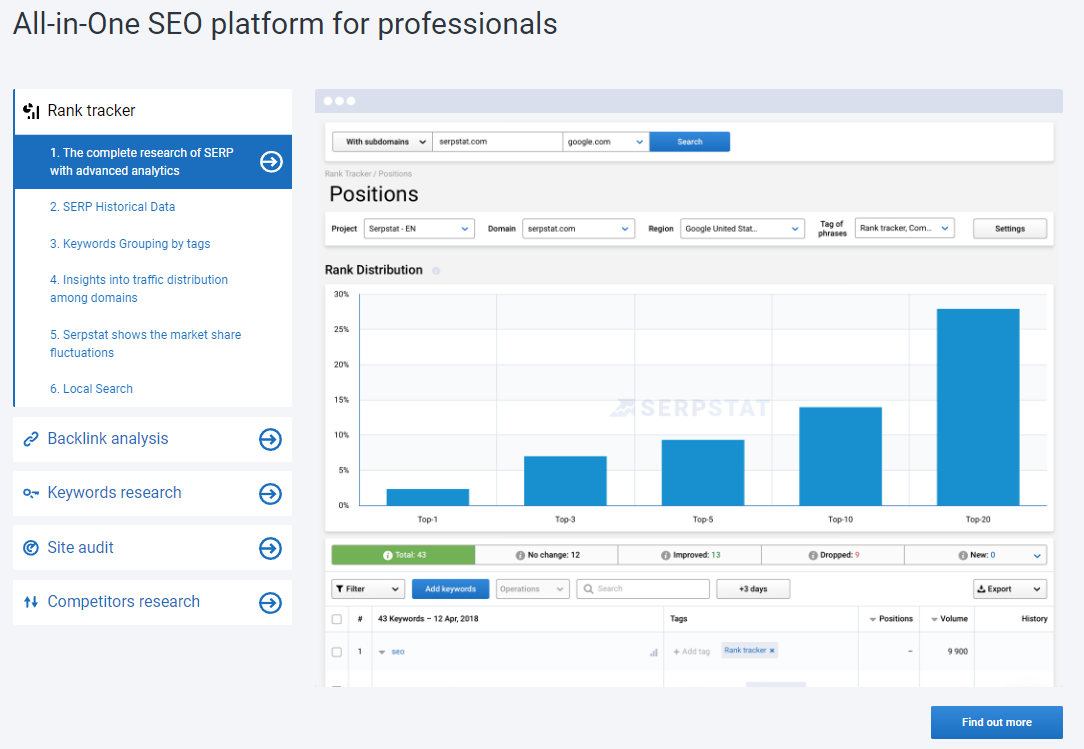Toggle the Improved: 13 status filter

[689, 554]
